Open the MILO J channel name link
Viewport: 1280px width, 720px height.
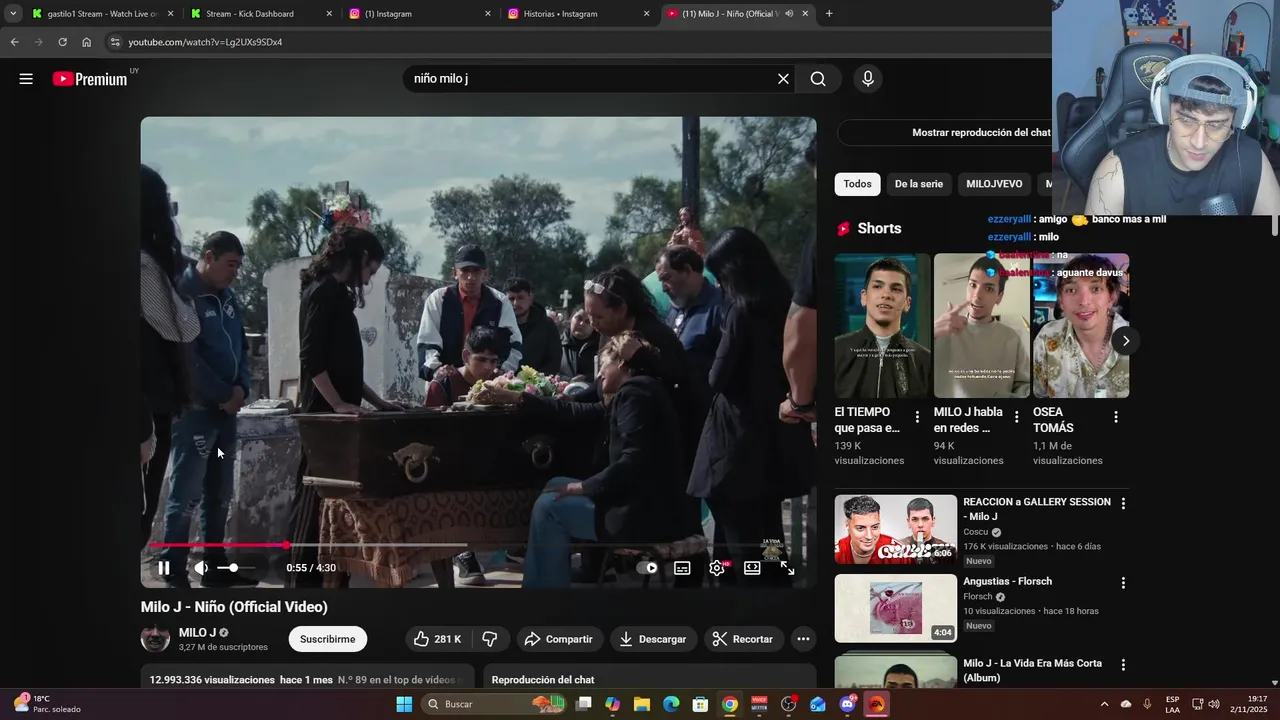click(197, 632)
